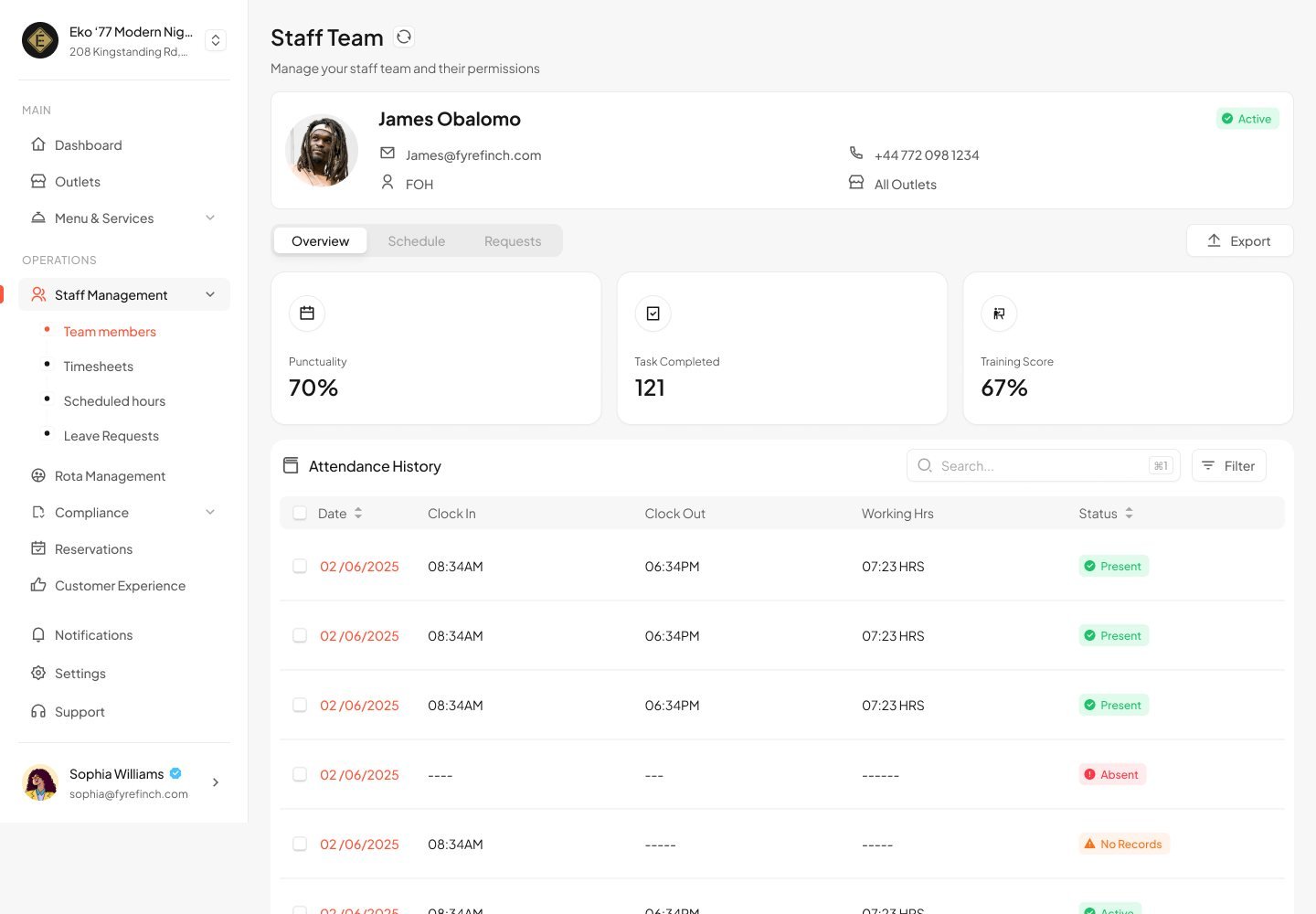Switch to the Schedule tab
Viewport: 1316px width, 914px height.
417,241
